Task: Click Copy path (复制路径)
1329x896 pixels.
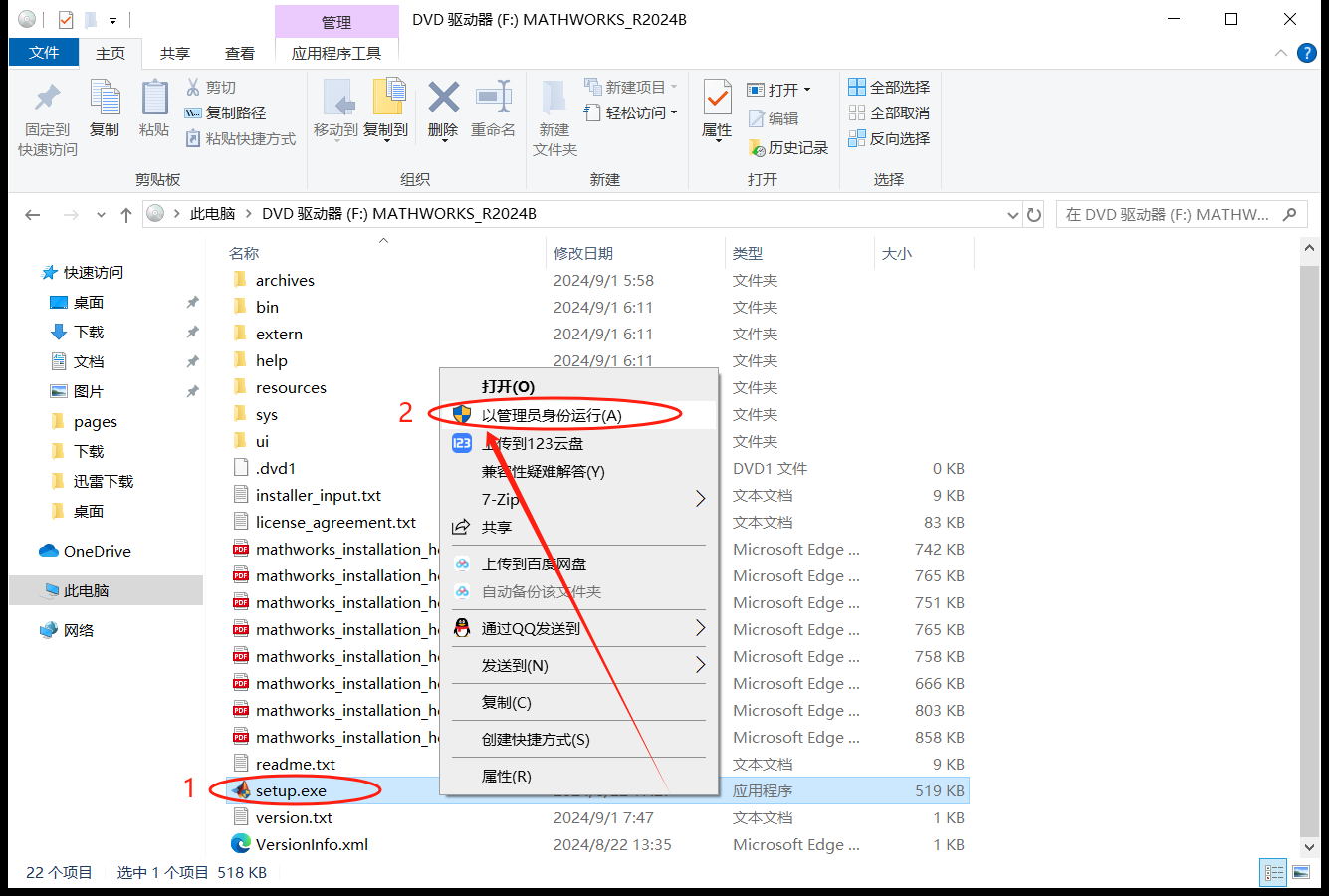Action: (226, 113)
